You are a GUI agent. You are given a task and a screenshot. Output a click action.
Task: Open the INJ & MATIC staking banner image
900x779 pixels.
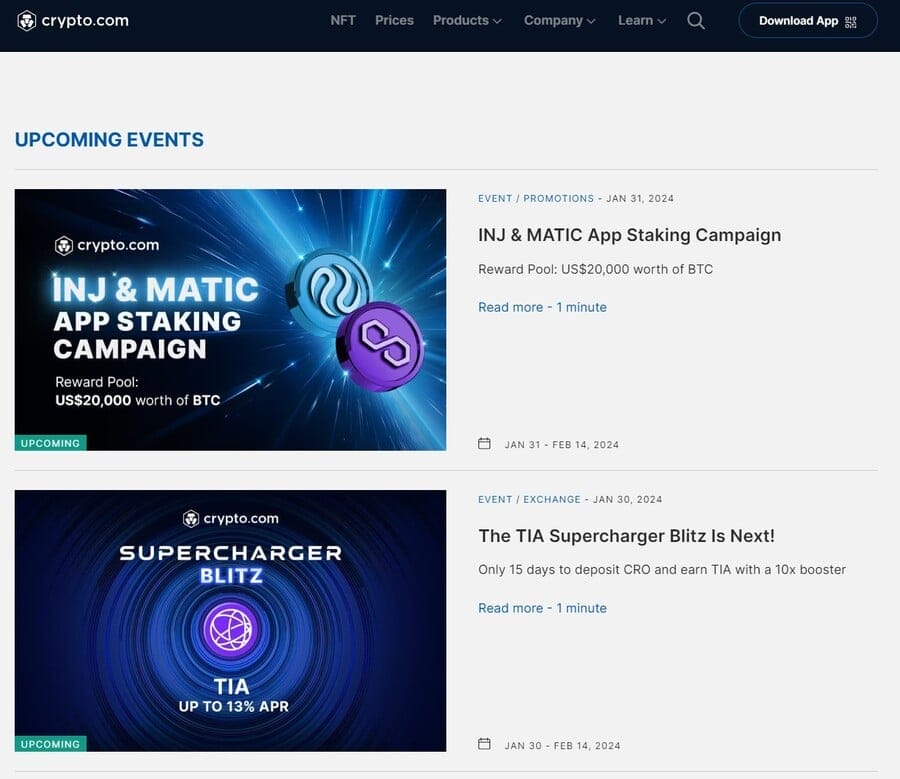(230, 320)
